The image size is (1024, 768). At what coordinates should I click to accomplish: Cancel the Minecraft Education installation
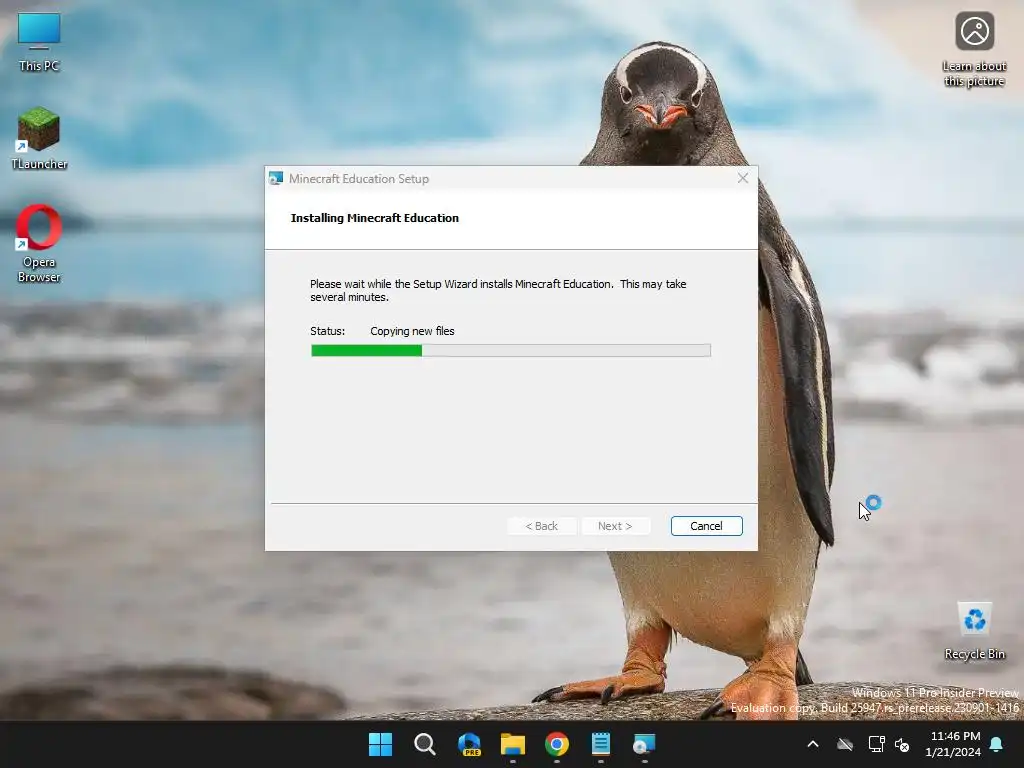(706, 526)
